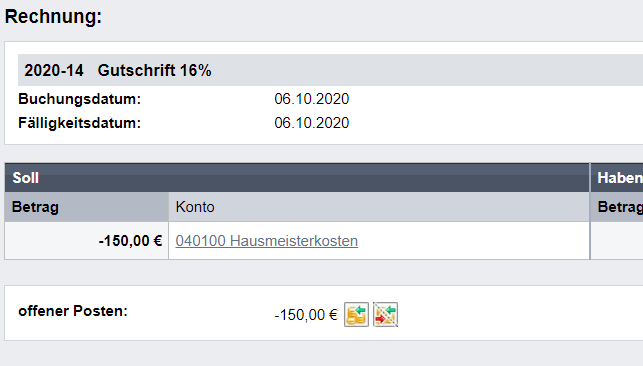Image resolution: width=643 pixels, height=366 pixels.
Task: Click the Fälligkeitsdatum label
Action: pos(80,123)
